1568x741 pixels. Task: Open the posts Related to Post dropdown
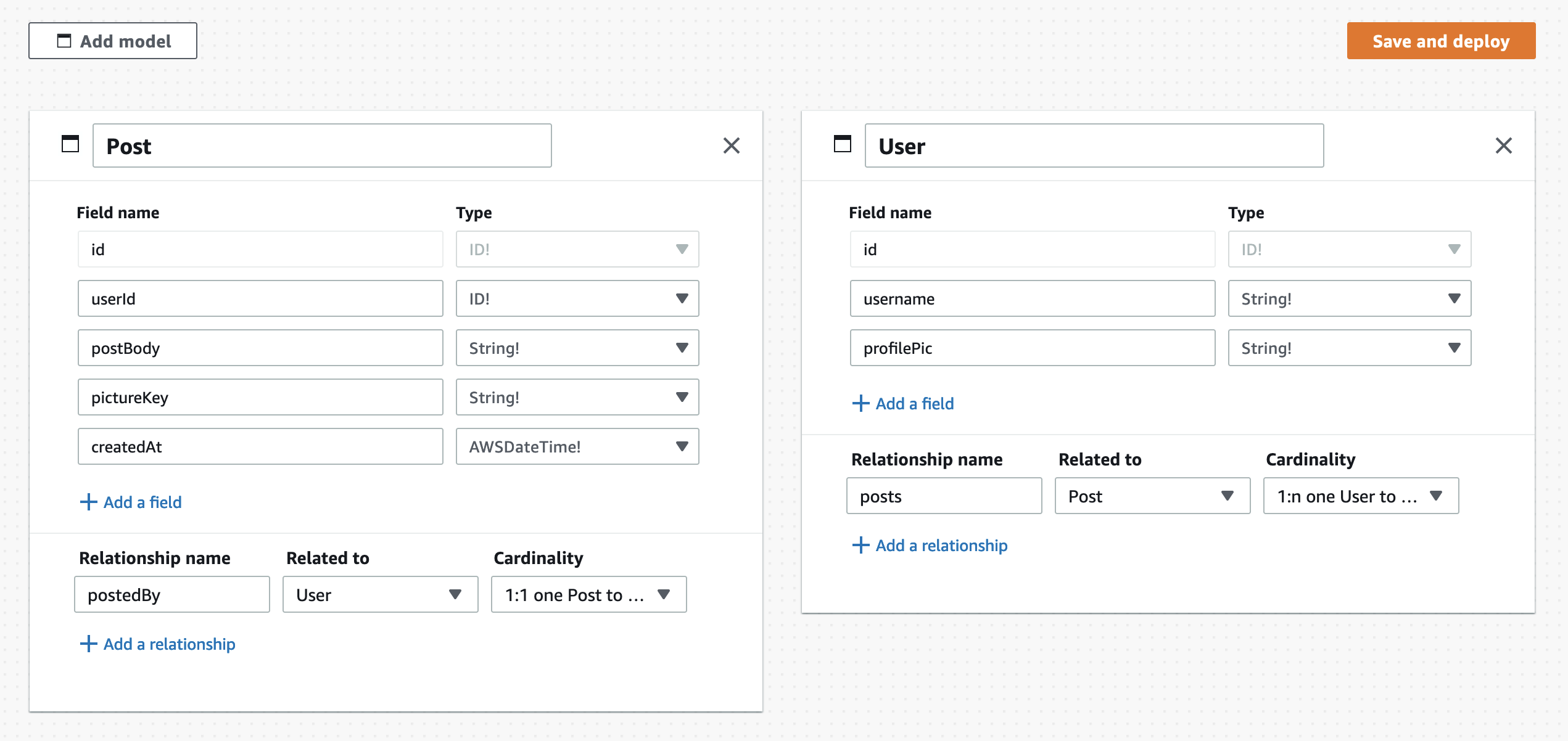(x=1152, y=496)
